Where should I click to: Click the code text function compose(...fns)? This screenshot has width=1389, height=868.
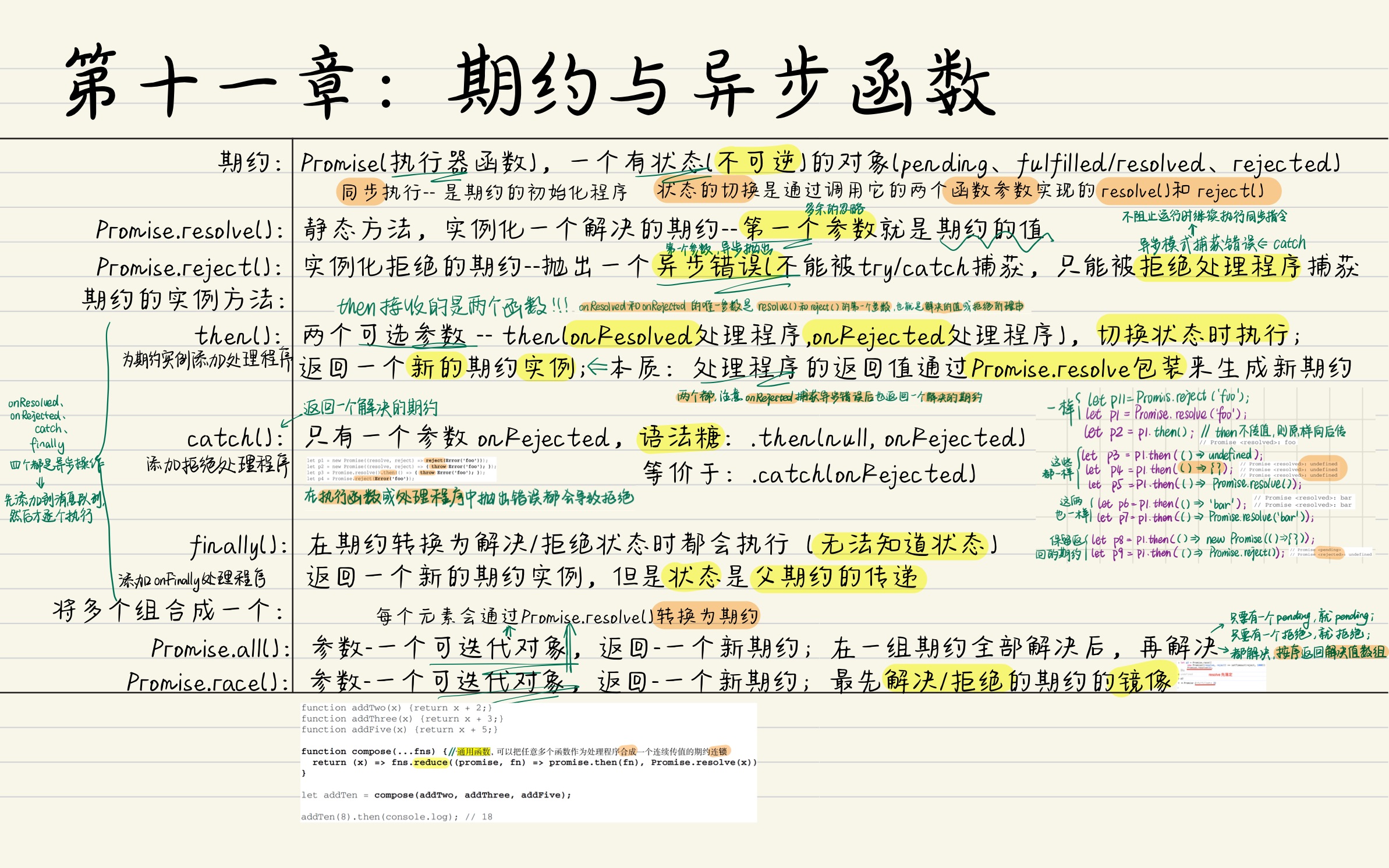click(x=368, y=751)
